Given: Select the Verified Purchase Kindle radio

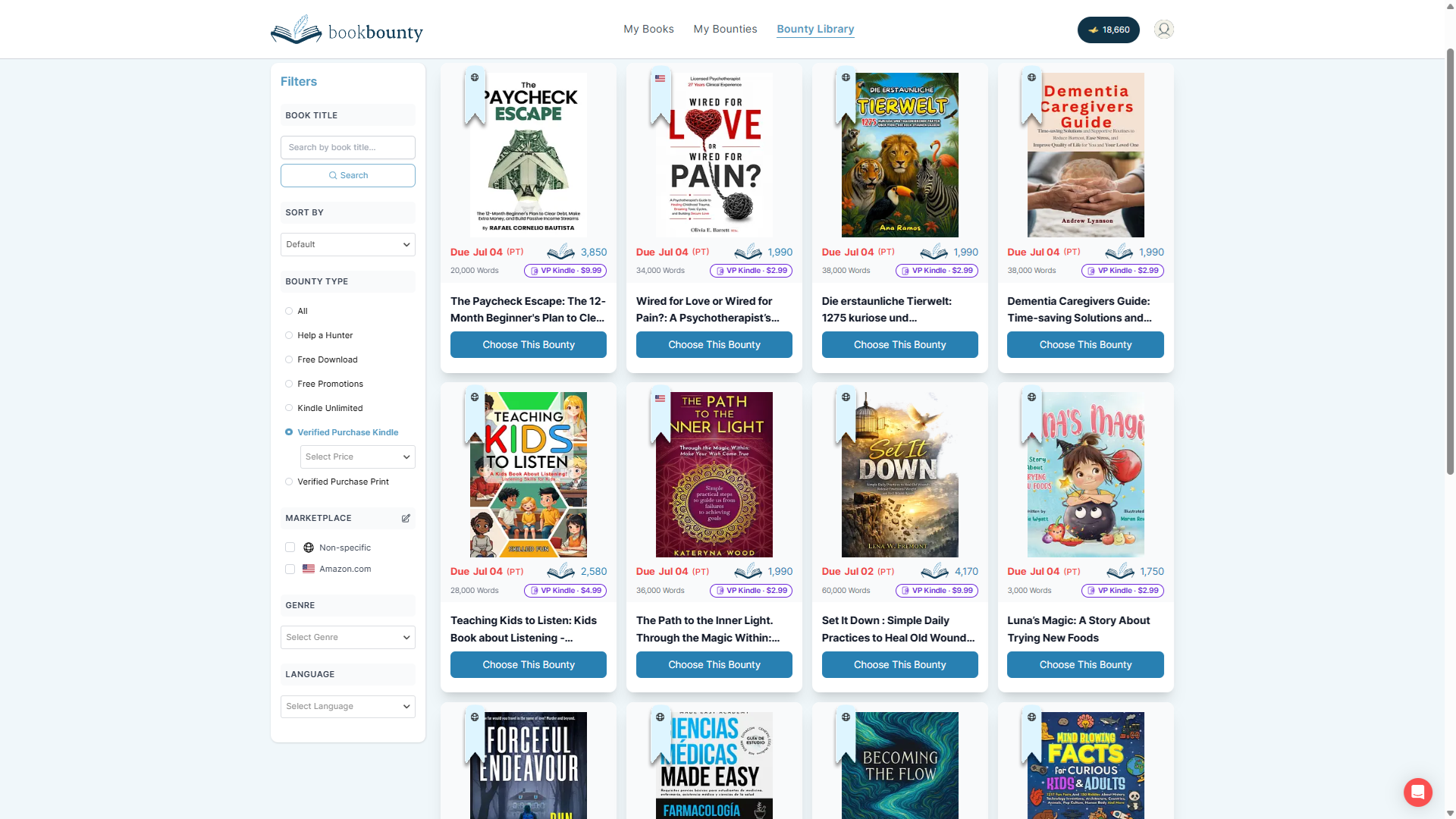Looking at the screenshot, I should pos(289,432).
